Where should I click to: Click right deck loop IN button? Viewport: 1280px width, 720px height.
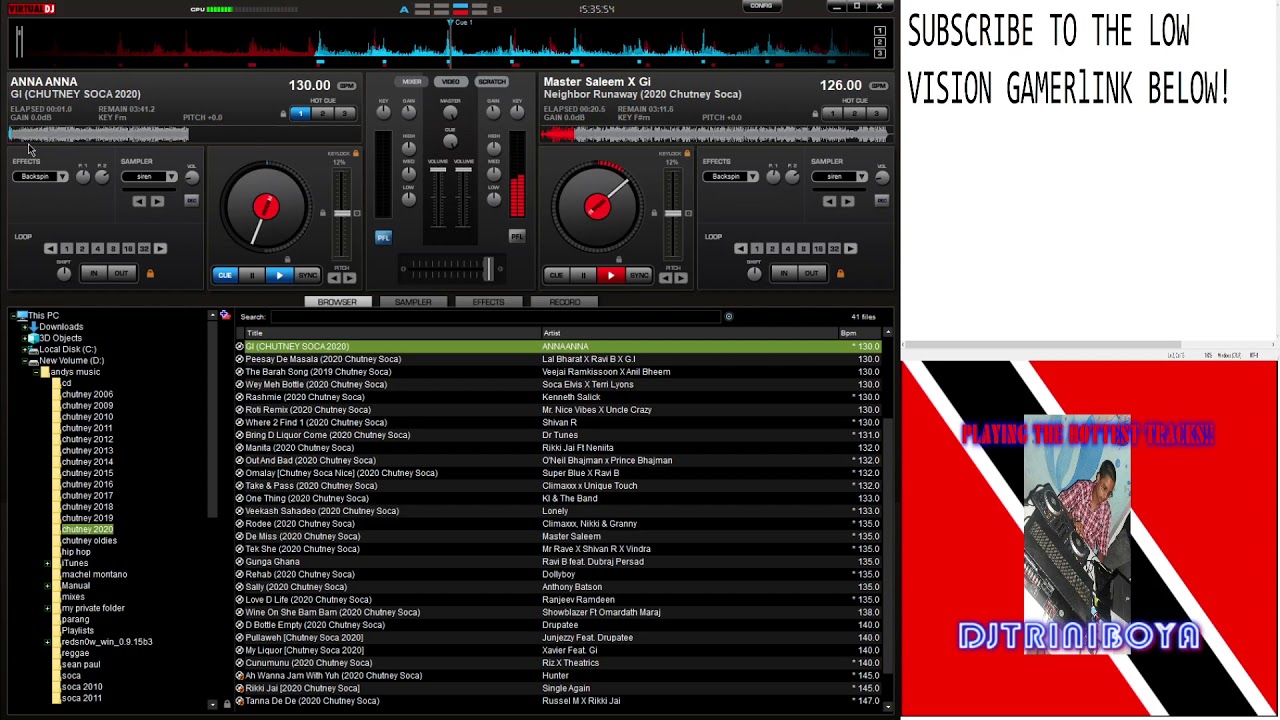[x=784, y=273]
